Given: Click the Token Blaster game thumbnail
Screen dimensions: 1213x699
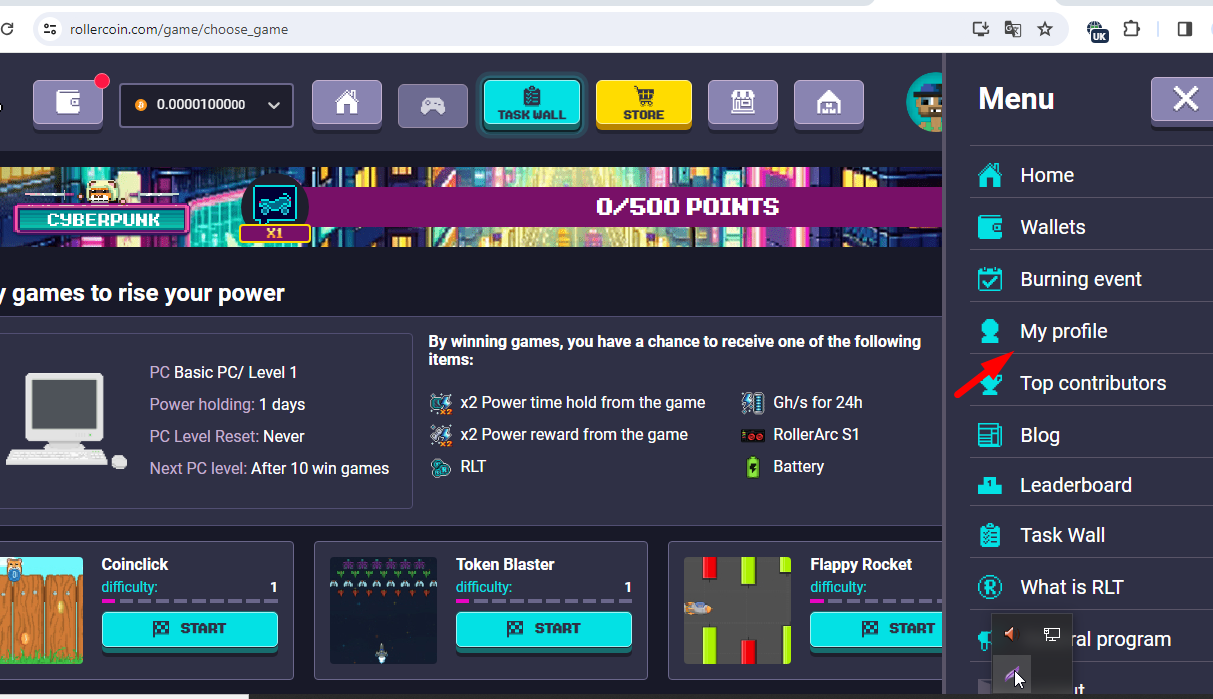Looking at the screenshot, I should 383,610.
